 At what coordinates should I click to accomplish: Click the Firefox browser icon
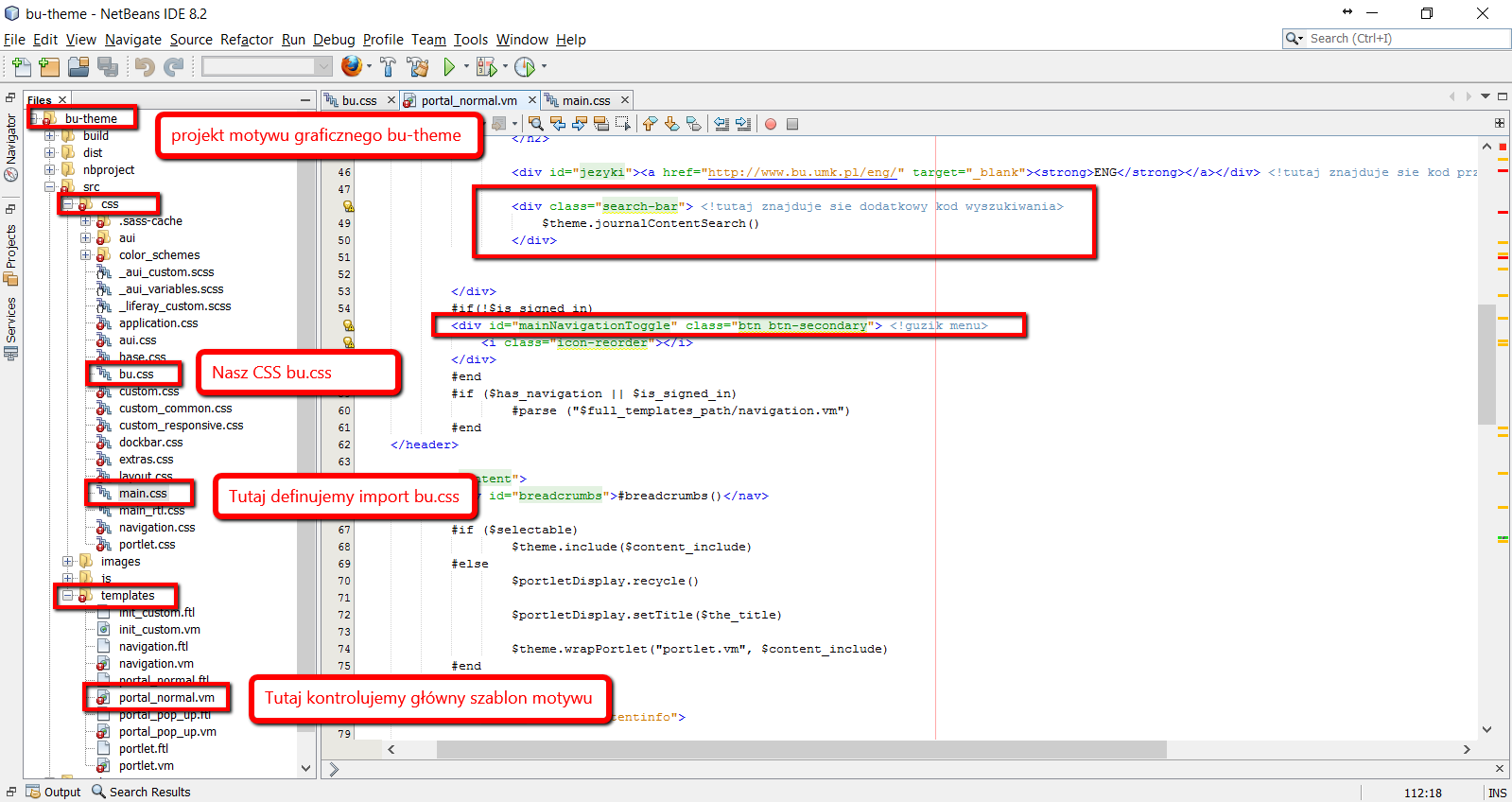(x=351, y=65)
